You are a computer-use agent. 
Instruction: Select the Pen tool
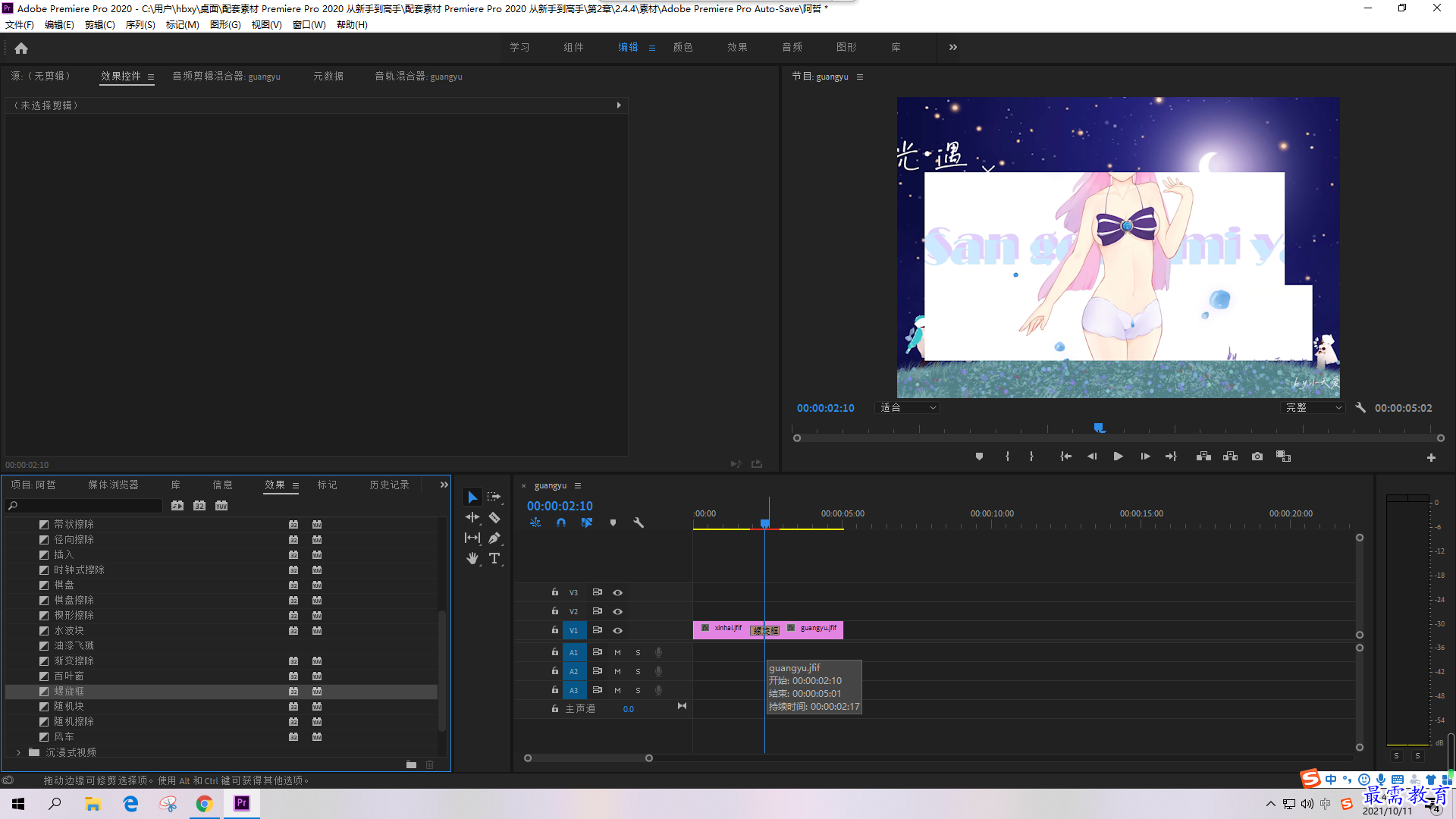pyautogui.click(x=494, y=538)
